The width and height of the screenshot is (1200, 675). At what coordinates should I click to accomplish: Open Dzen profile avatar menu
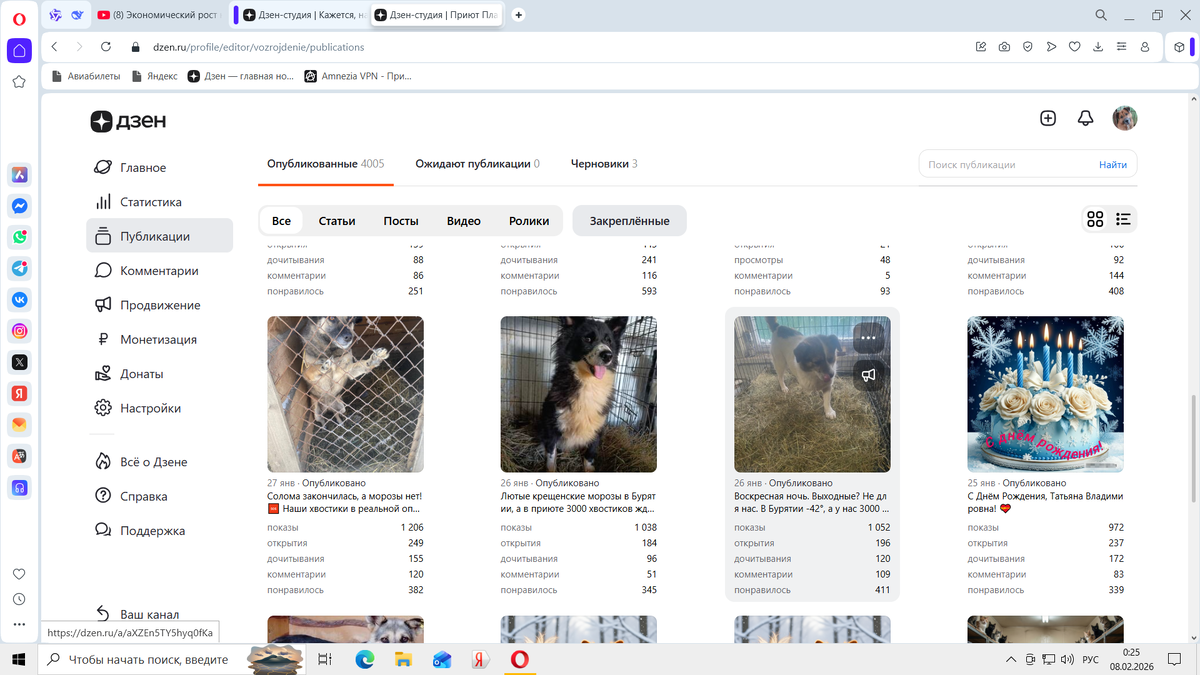pos(1125,118)
